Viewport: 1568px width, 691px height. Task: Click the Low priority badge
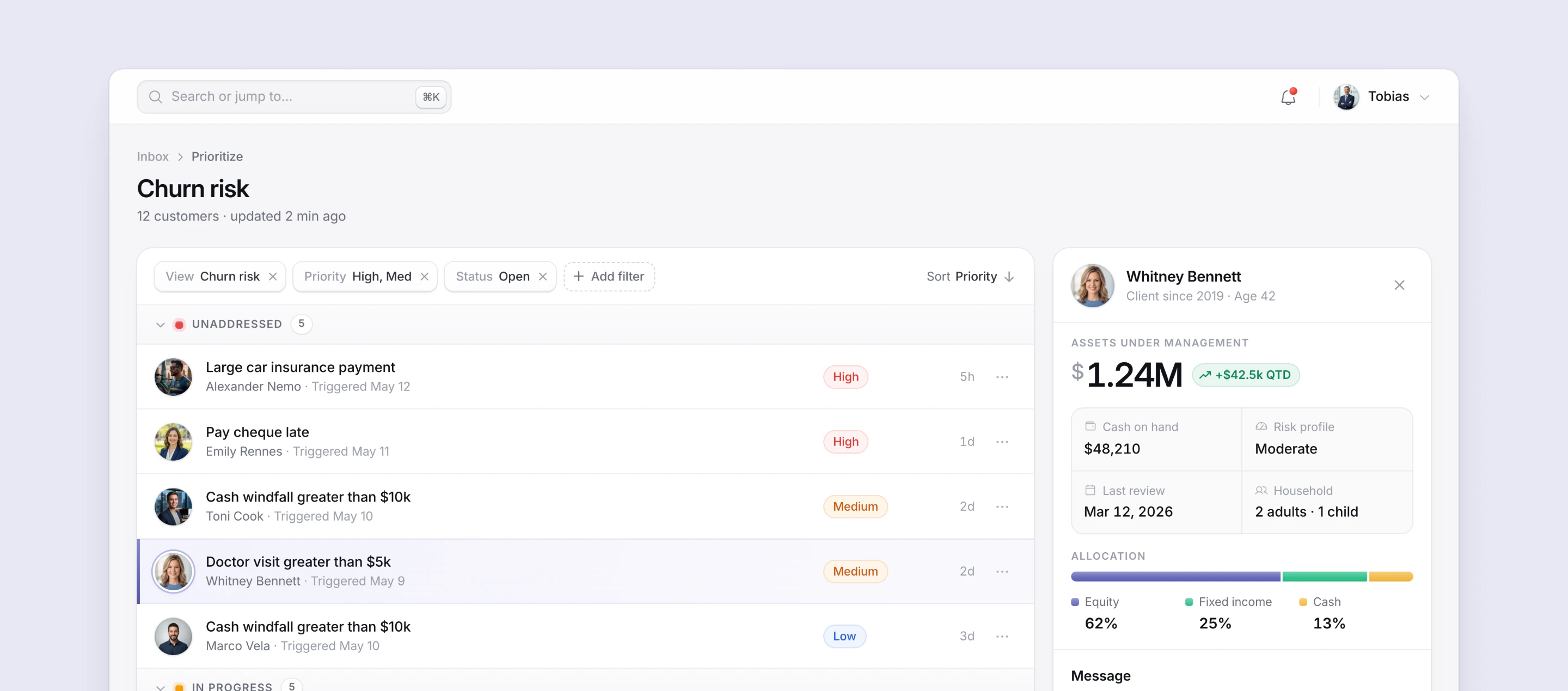point(844,636)
